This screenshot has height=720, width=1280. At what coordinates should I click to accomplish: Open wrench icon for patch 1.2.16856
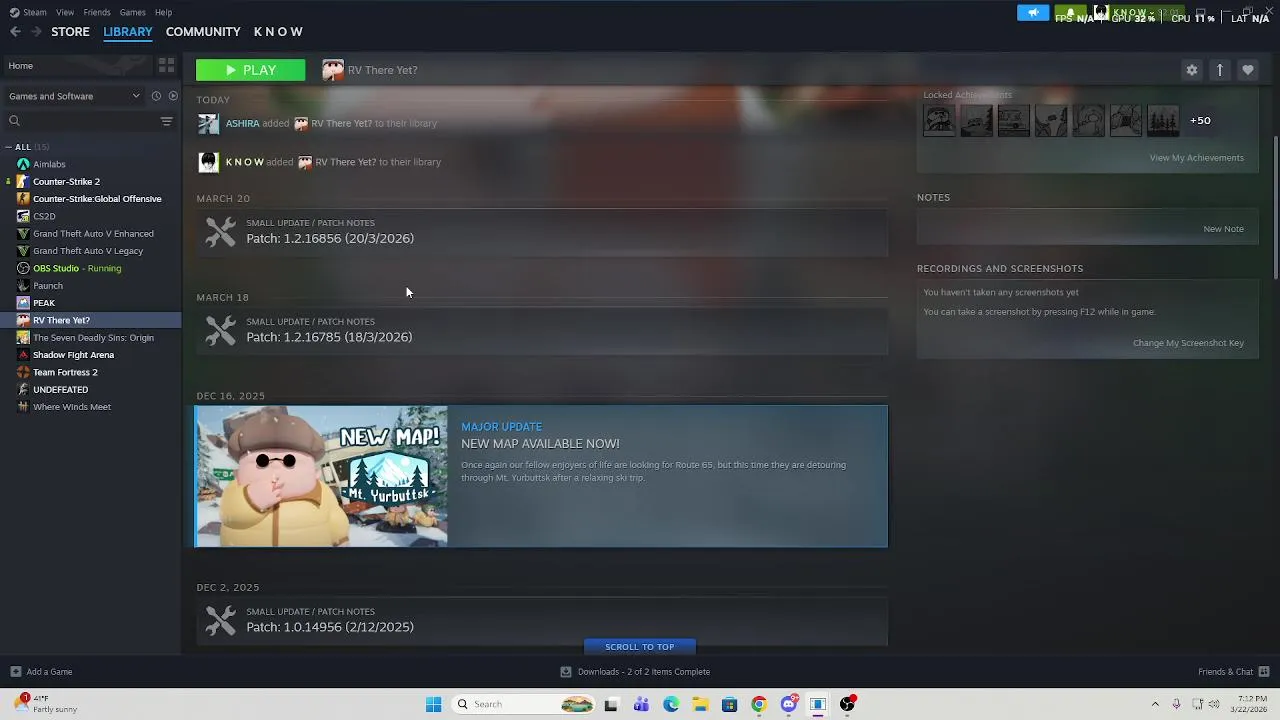tap(220, 231)
